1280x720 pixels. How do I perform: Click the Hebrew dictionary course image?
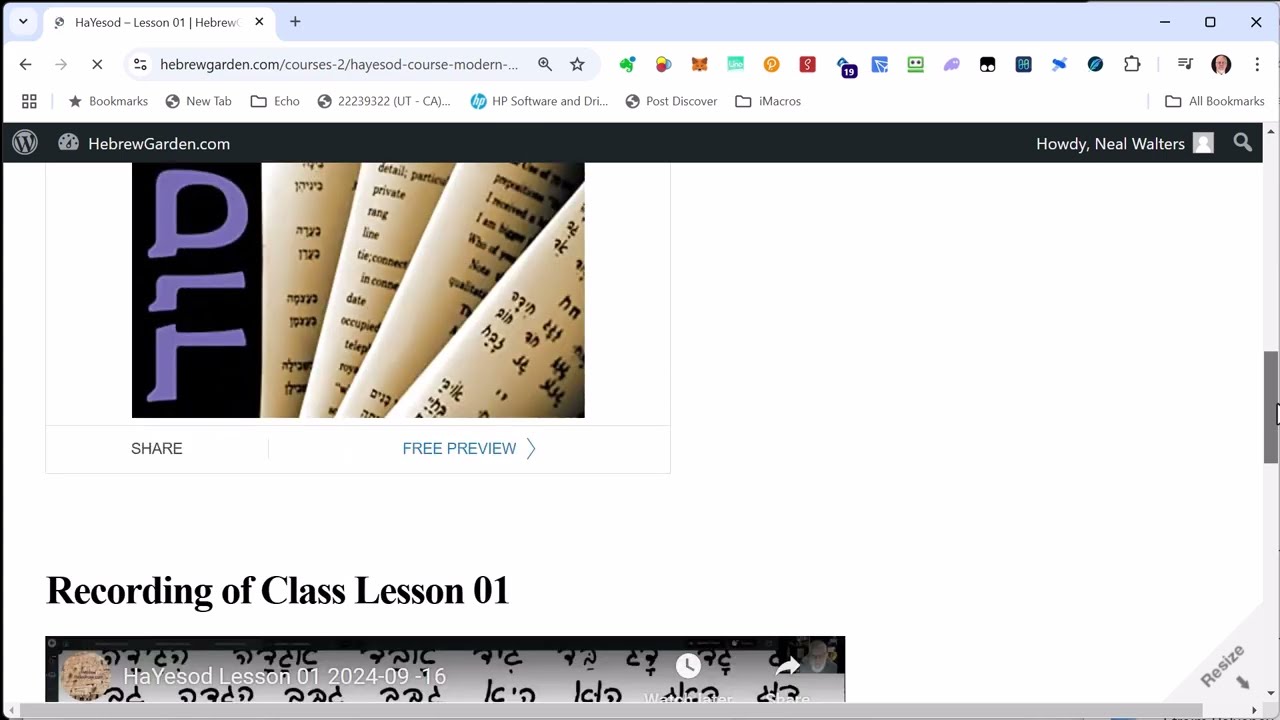(358, 290)
